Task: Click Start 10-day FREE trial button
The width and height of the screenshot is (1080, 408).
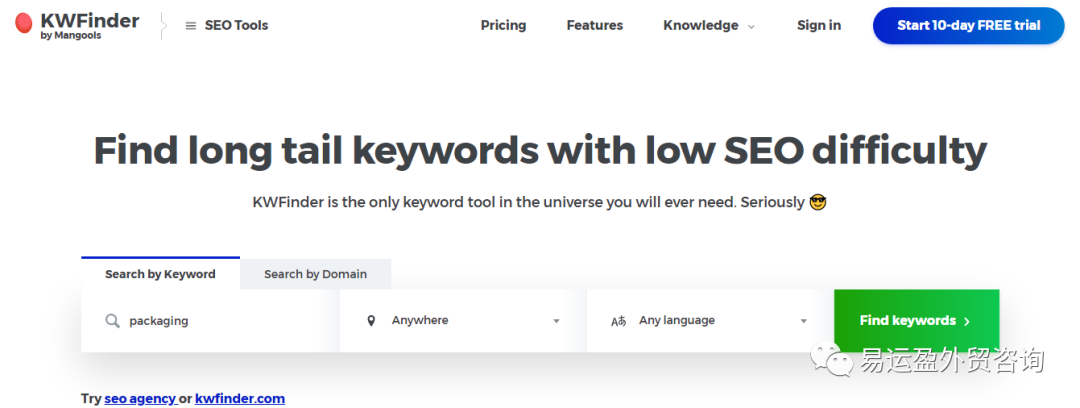Action: pyautogui.click(x=968, y=26)
